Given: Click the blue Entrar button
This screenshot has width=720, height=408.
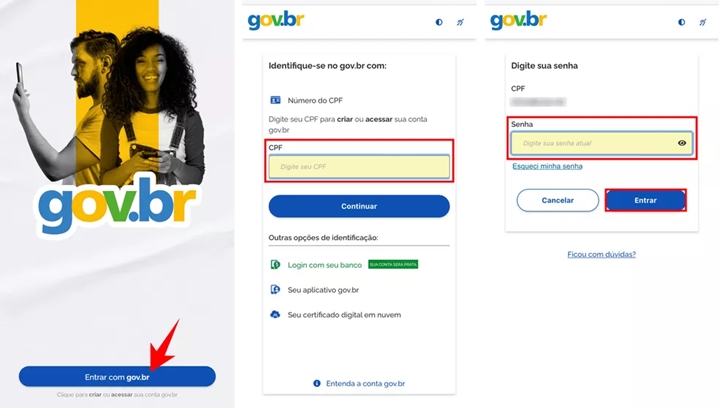Looking at the screenshot, I should (x=646, y=201).
